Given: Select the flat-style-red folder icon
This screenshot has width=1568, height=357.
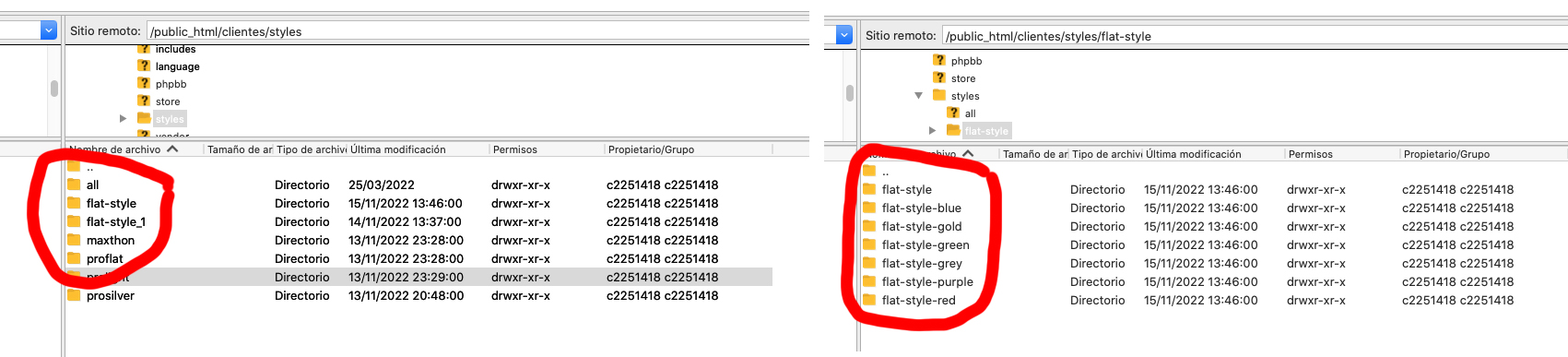Looking at the screenshot, I should pos(869,300).
